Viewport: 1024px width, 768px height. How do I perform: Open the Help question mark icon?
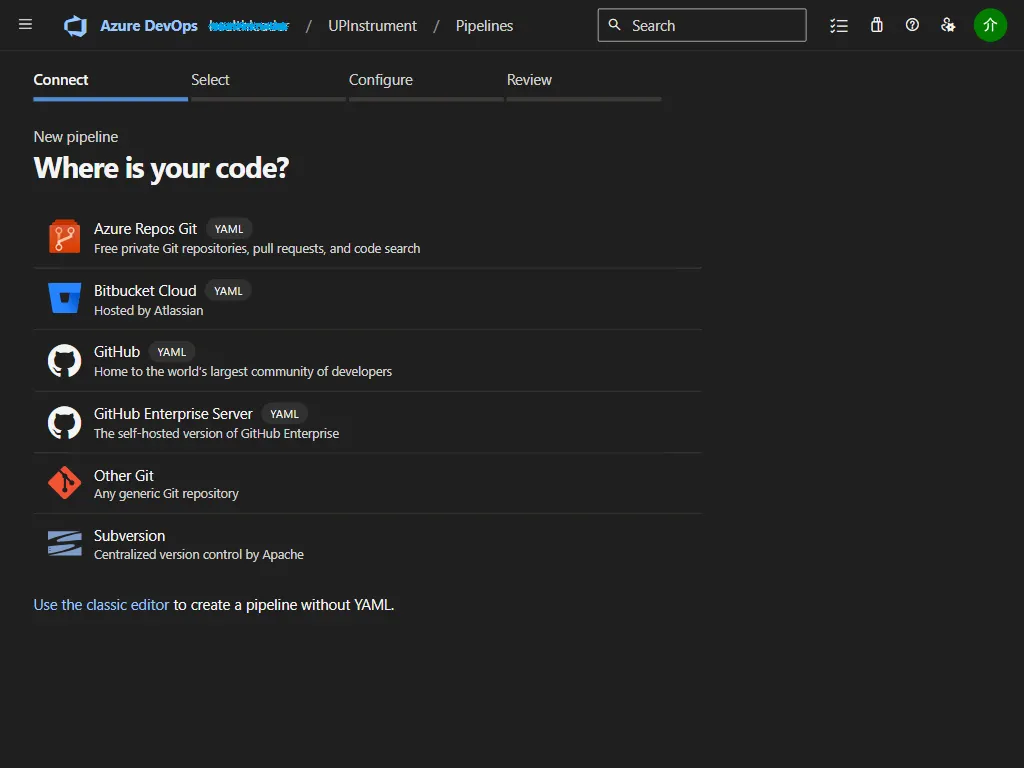pyautogui.click(x=912, y=25)
